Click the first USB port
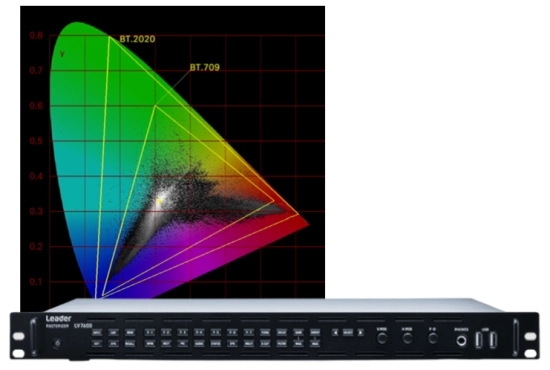 click(x=478, y=340)
